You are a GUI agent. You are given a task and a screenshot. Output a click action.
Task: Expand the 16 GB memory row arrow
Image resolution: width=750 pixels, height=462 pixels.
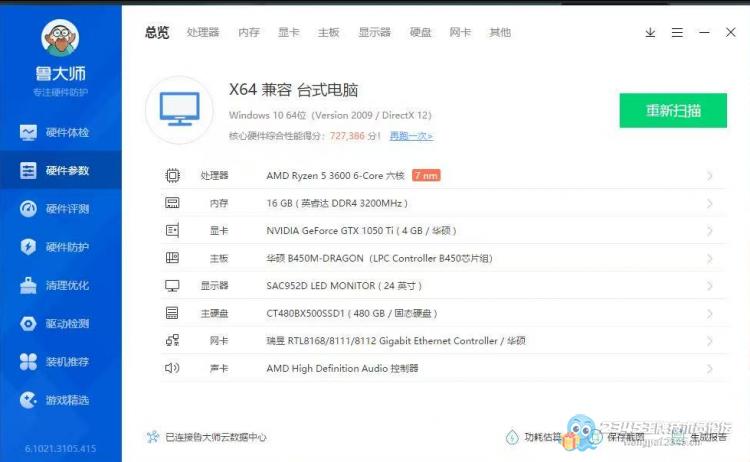709,203
